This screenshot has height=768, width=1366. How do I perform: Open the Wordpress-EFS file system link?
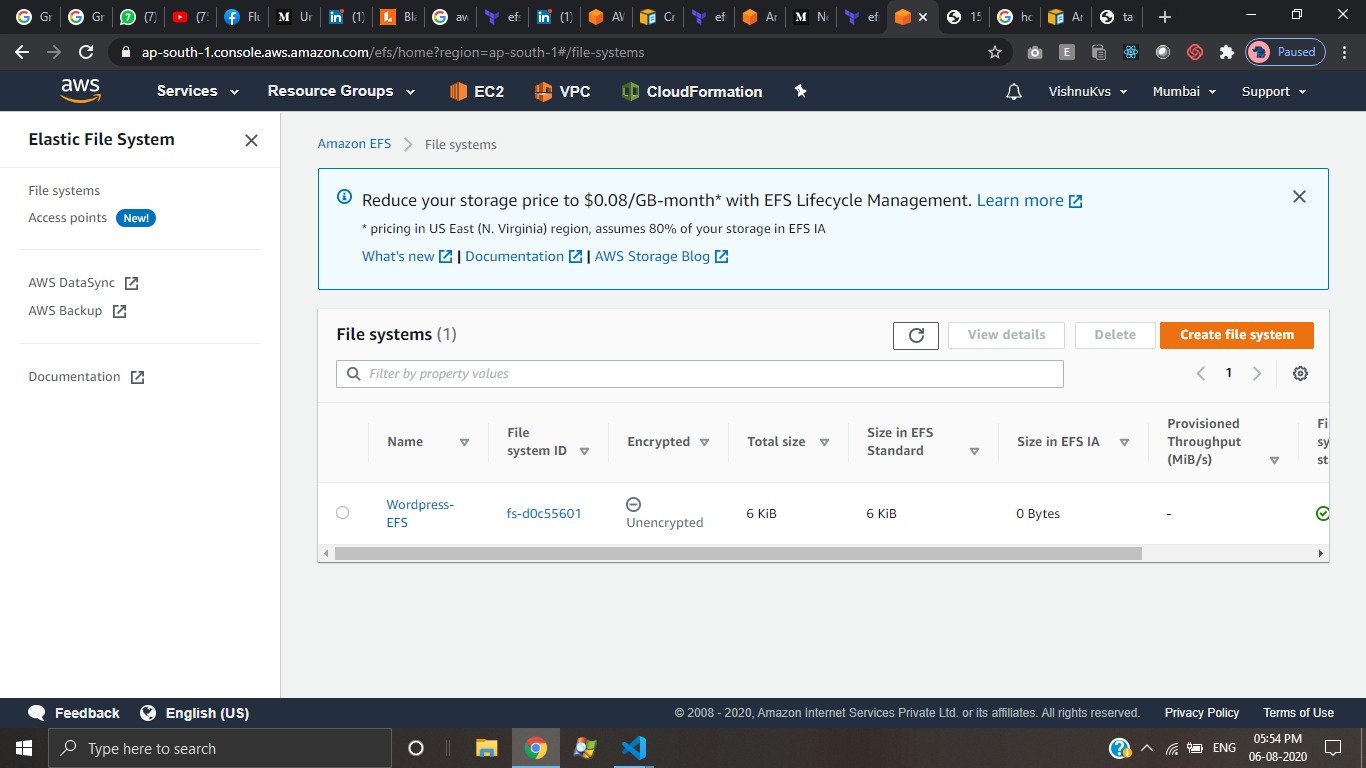click(x=420, y=513)
